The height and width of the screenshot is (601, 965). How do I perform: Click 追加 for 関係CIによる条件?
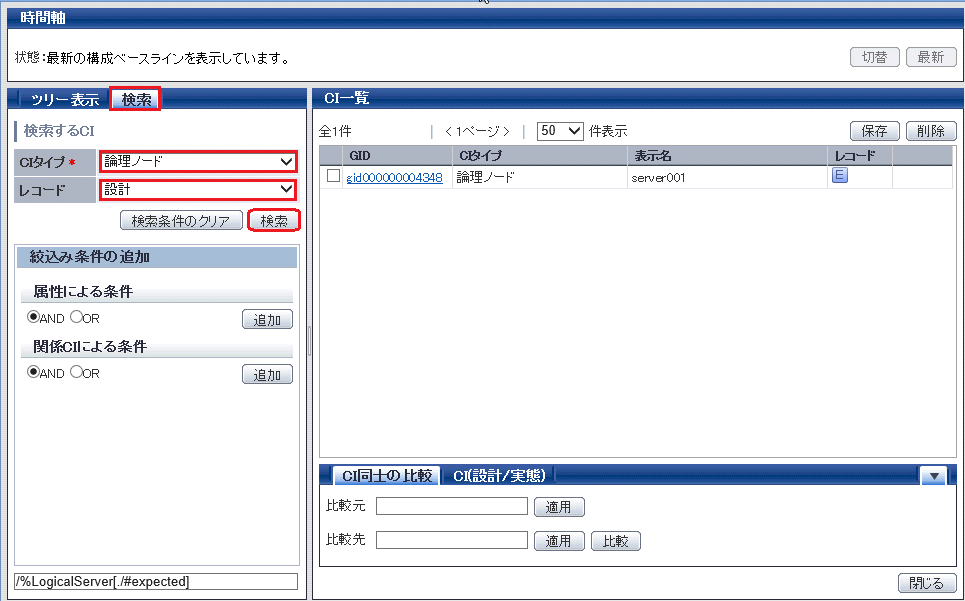pos(267,374)
